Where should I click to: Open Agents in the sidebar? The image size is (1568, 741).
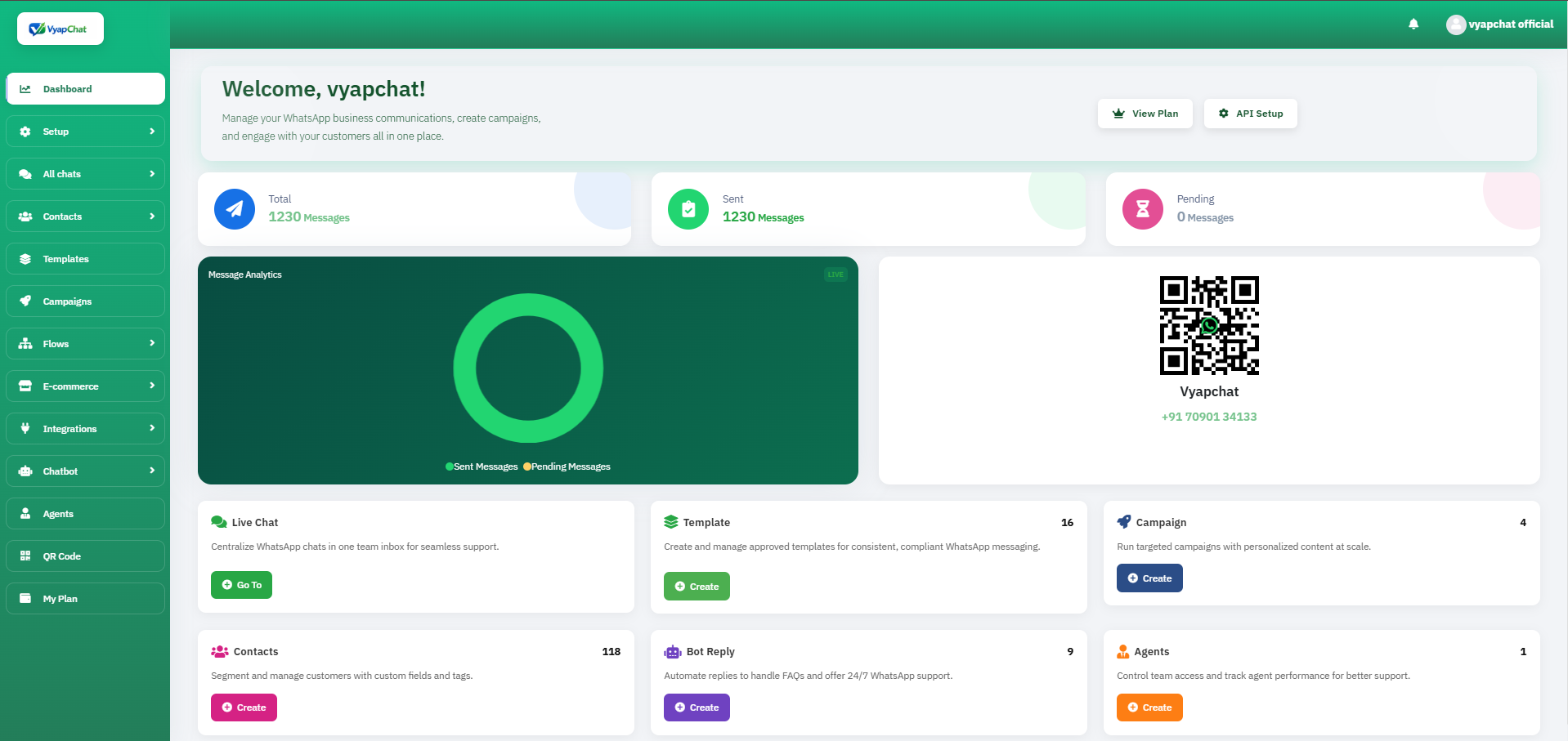85,514
